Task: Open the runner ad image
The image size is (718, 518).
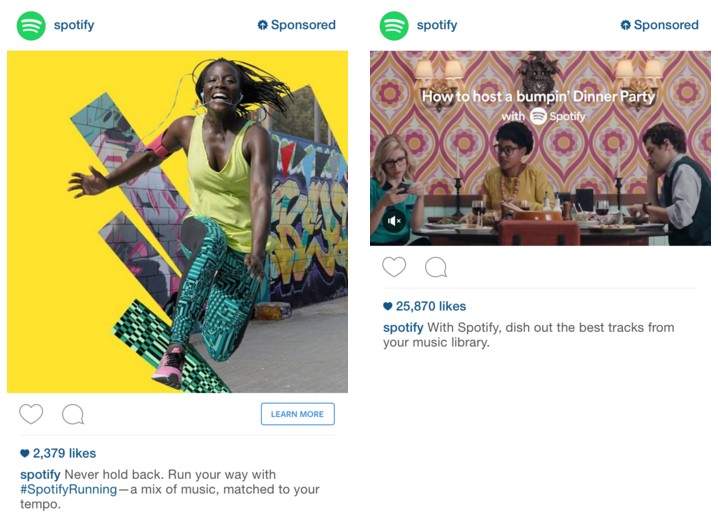Action: point(177,222)
